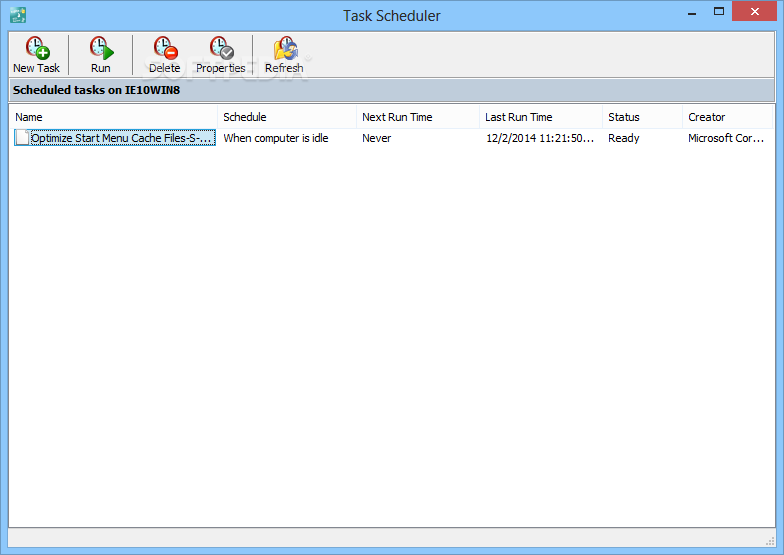Run the selected scheduled task
Screen dimensions: 784x555
coord(100,54)
